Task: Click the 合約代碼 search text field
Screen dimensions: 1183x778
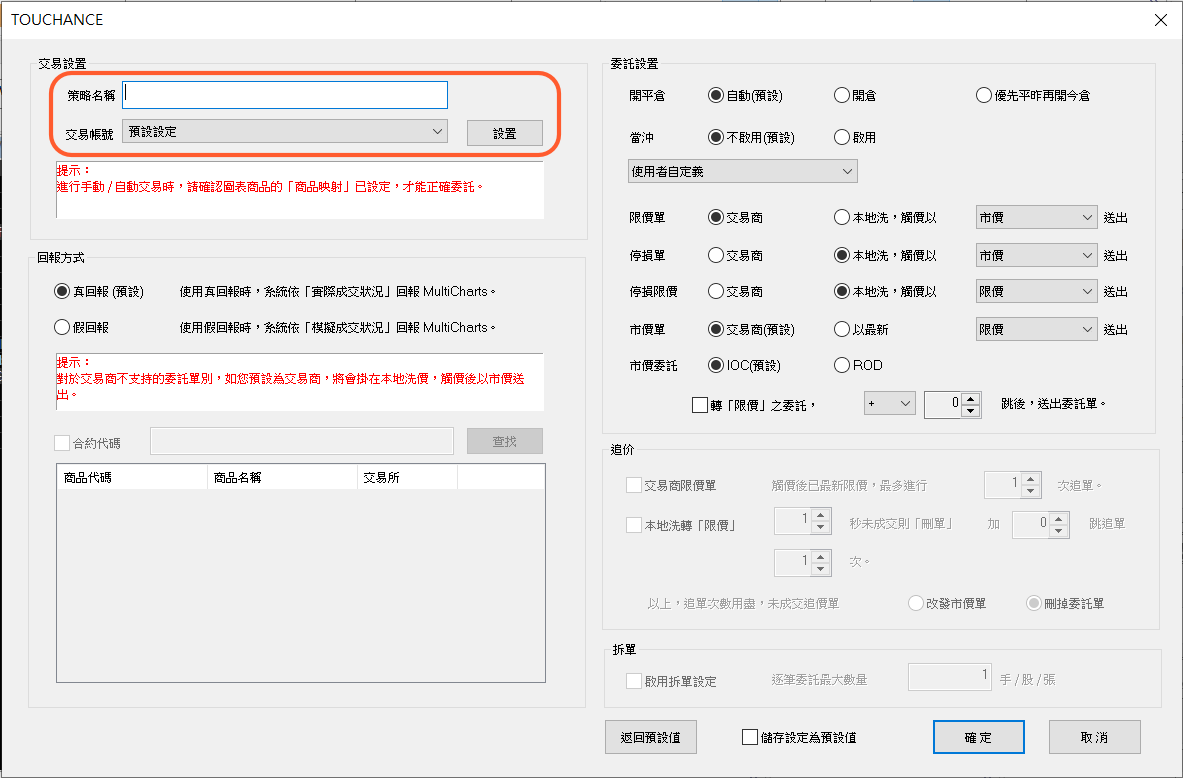Action: tap(302, 441)
